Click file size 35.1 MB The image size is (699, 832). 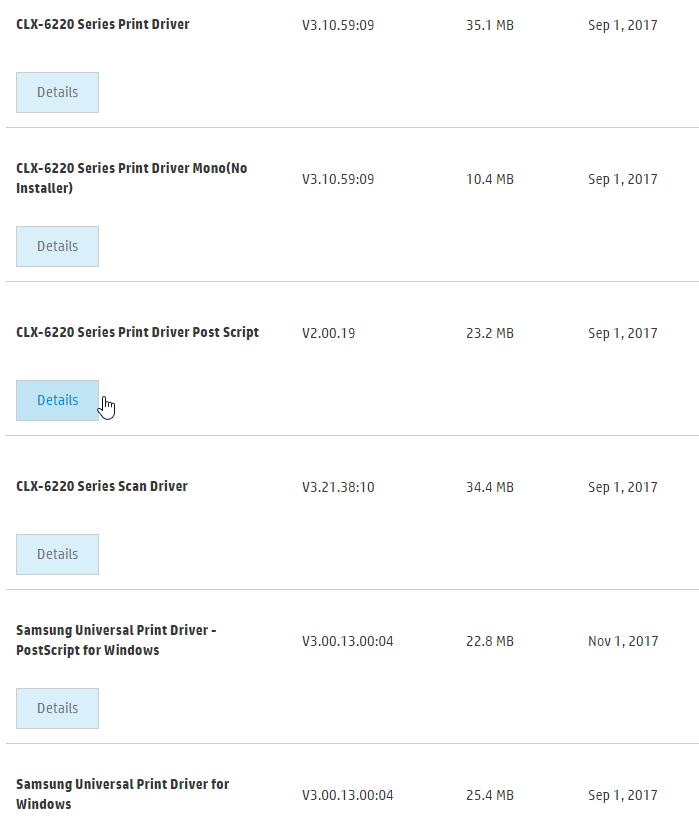tap(490, 25)
